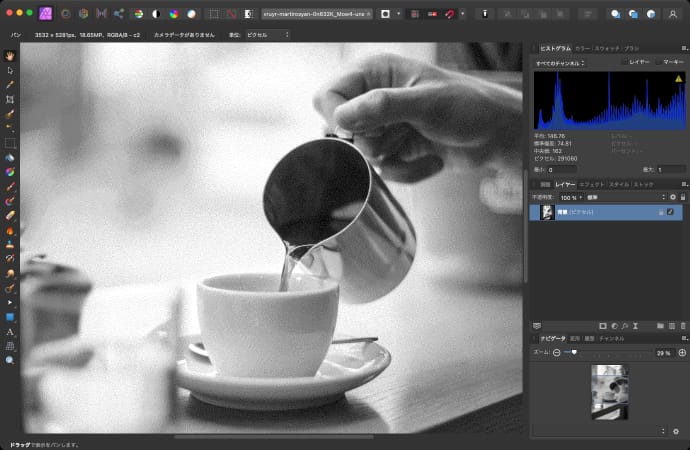Screen dimensions: 690x450
Task: Switch to the エフェクト tab
Action: coord(592,185)
